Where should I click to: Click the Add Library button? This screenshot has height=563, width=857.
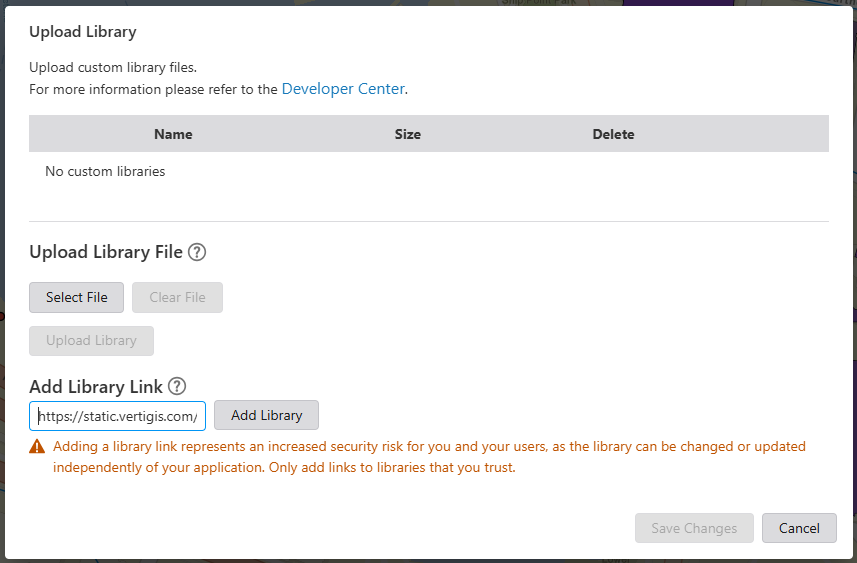[266, 415]
